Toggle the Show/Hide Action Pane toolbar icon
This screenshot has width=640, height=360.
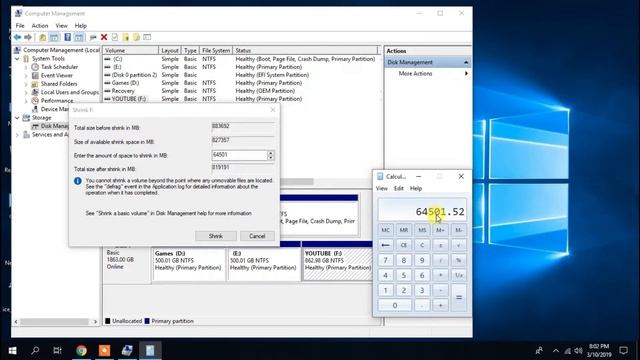pyautogui.click(x=79, y=38)
